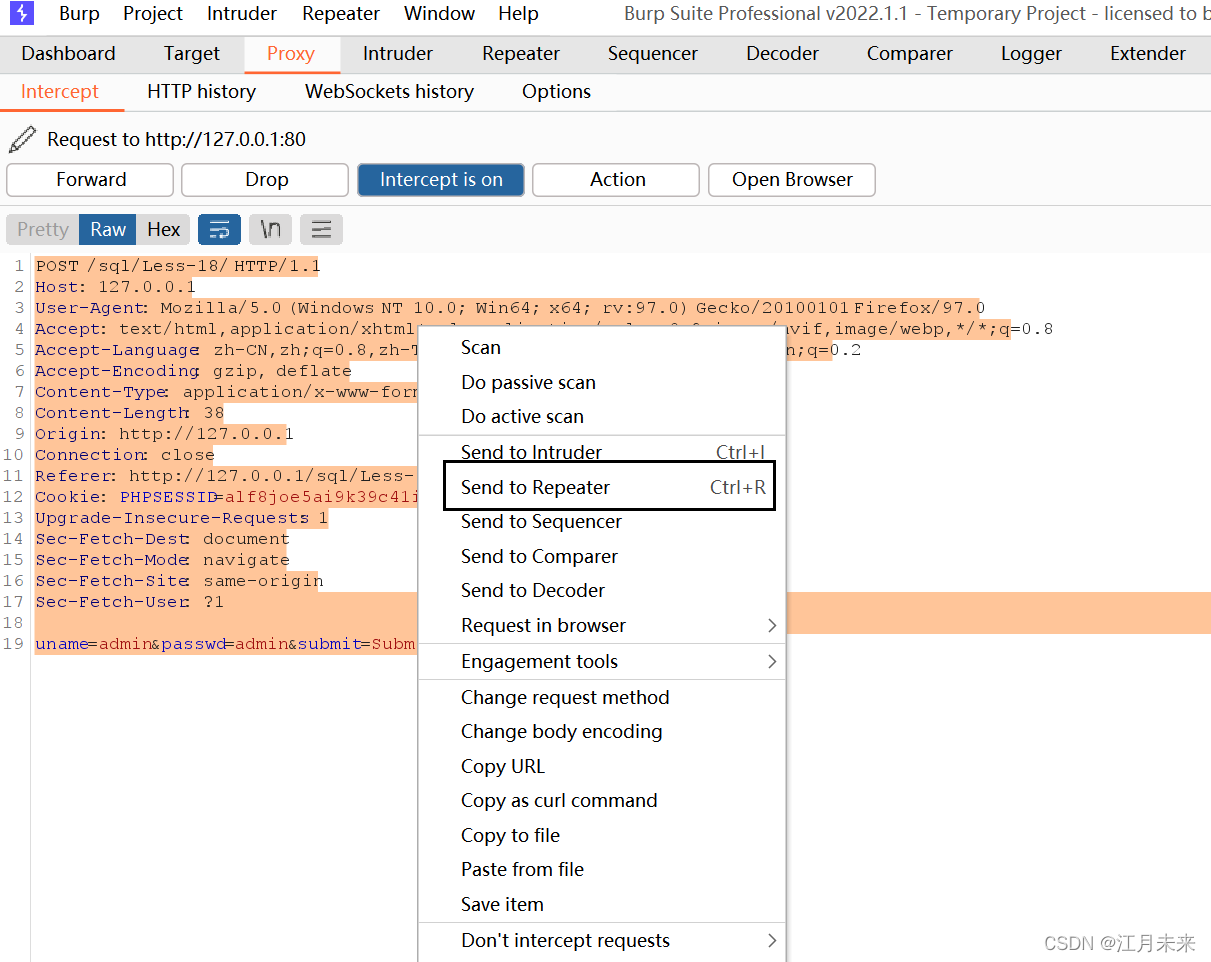Choose Change body encoding
This screenshot has width=1211, height=962.
(602, 731)
